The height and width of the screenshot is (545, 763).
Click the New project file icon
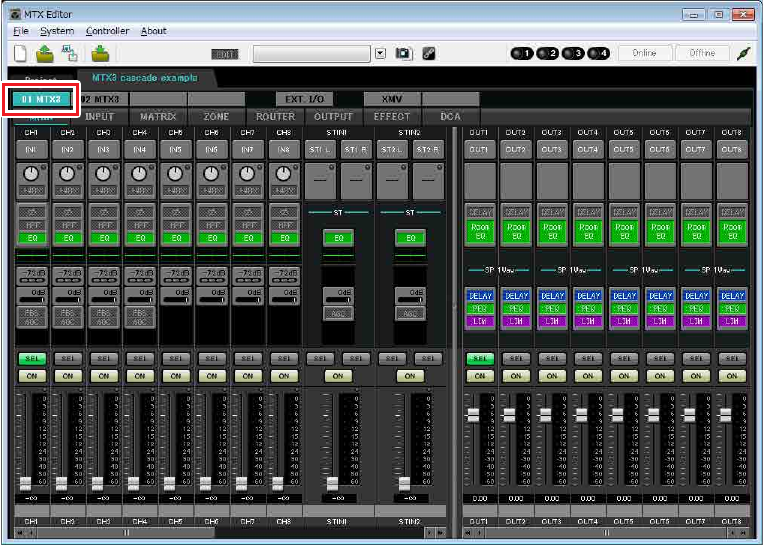(20, 53)
